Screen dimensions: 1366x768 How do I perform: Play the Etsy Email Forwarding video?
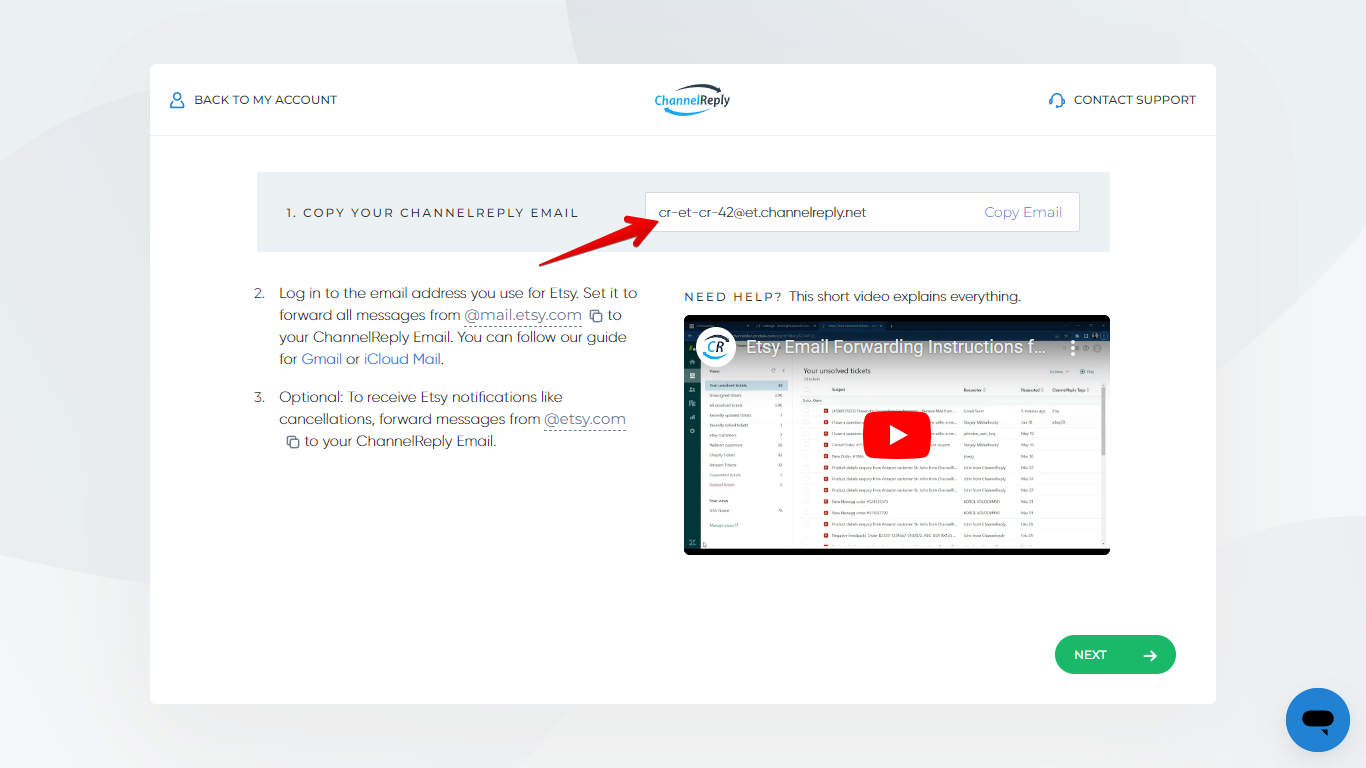point(897,435)
